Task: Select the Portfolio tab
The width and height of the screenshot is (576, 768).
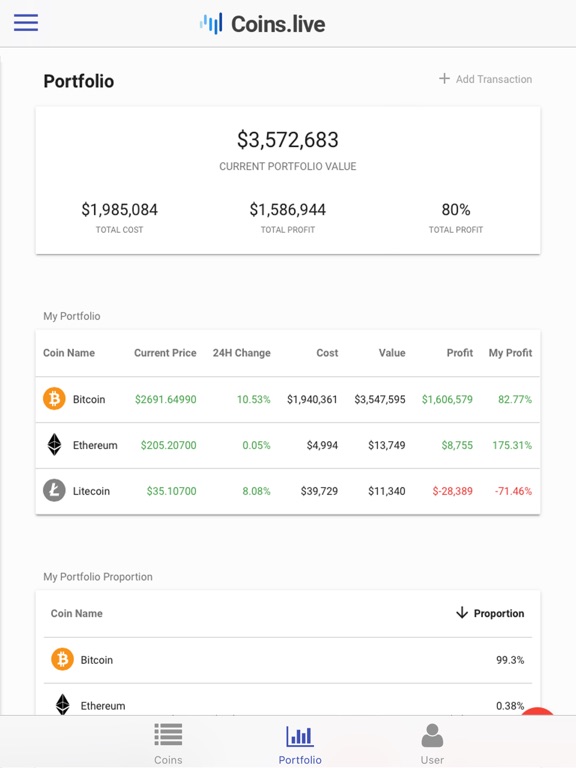Action: [300, 744]
